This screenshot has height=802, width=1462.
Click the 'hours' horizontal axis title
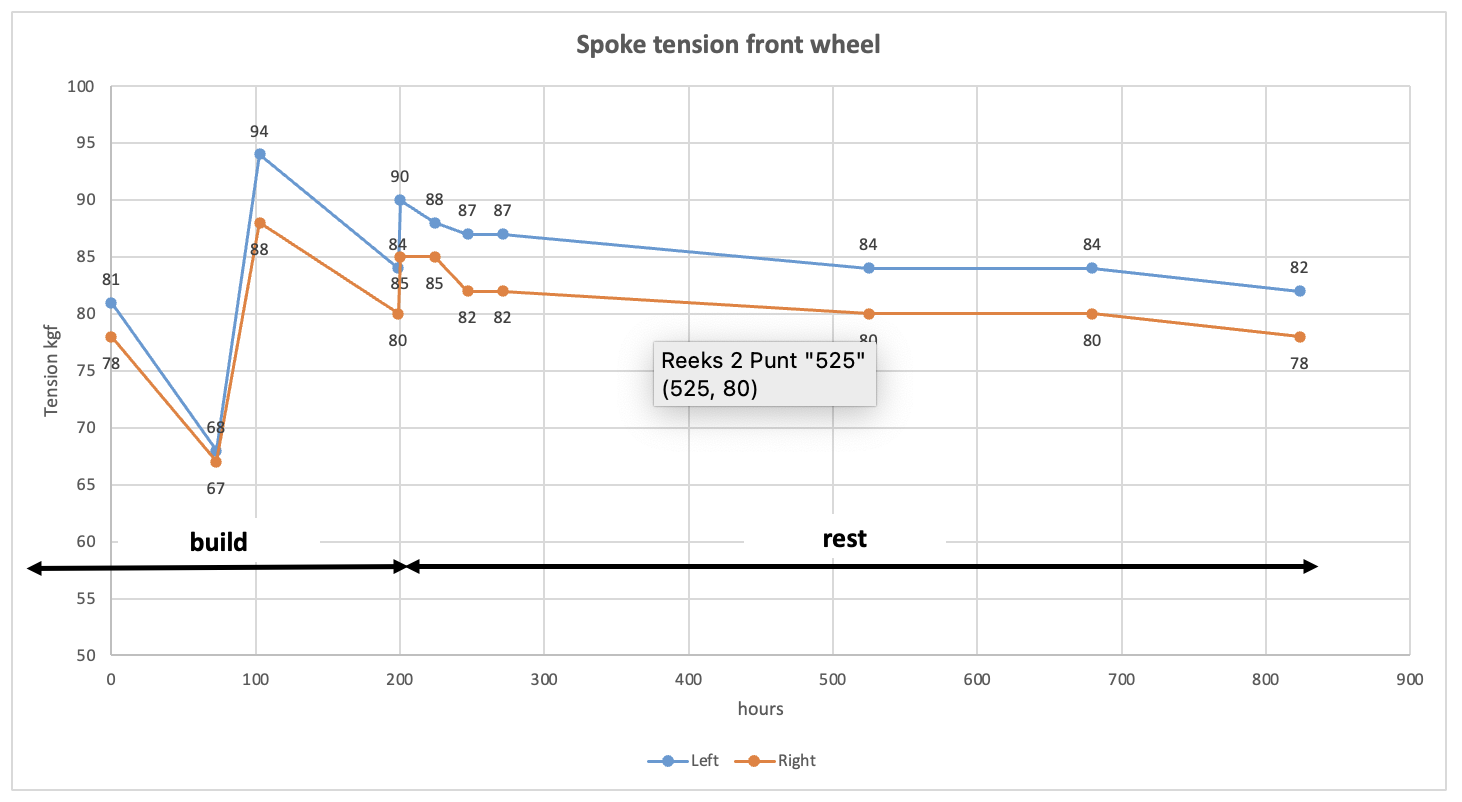760,709
